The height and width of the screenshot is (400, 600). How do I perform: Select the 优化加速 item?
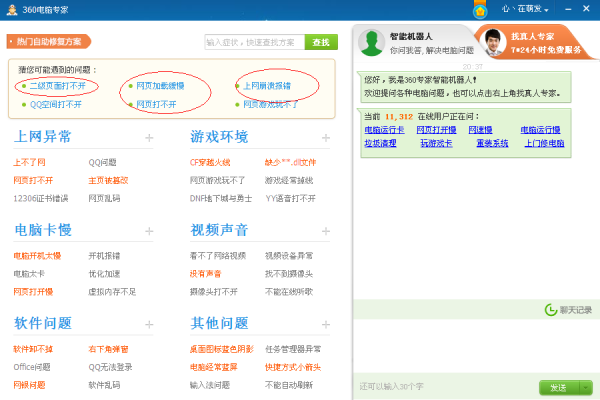click(x=104, y=274)
